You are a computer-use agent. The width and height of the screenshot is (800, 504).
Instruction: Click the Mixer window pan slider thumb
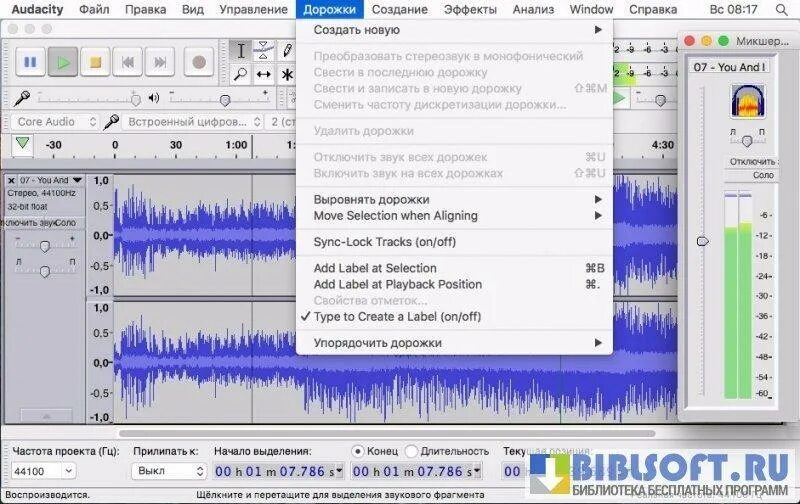747,141
